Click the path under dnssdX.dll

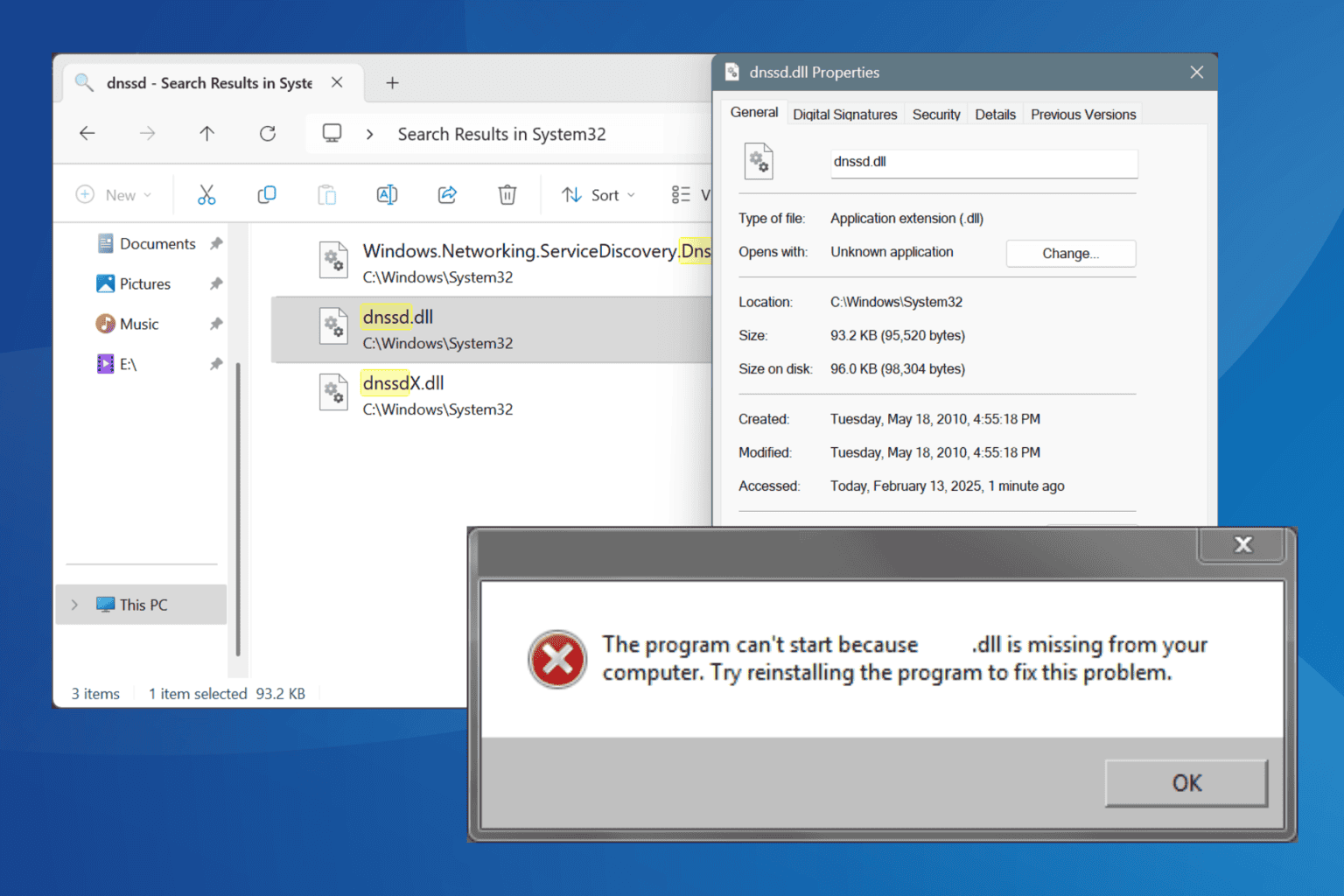pos(437,409)
